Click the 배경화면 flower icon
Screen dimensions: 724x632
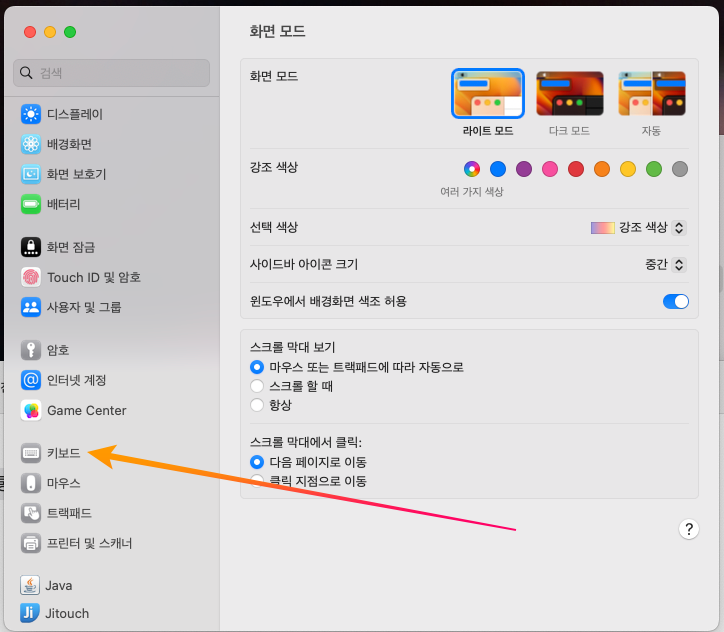(x=31, y=144)
